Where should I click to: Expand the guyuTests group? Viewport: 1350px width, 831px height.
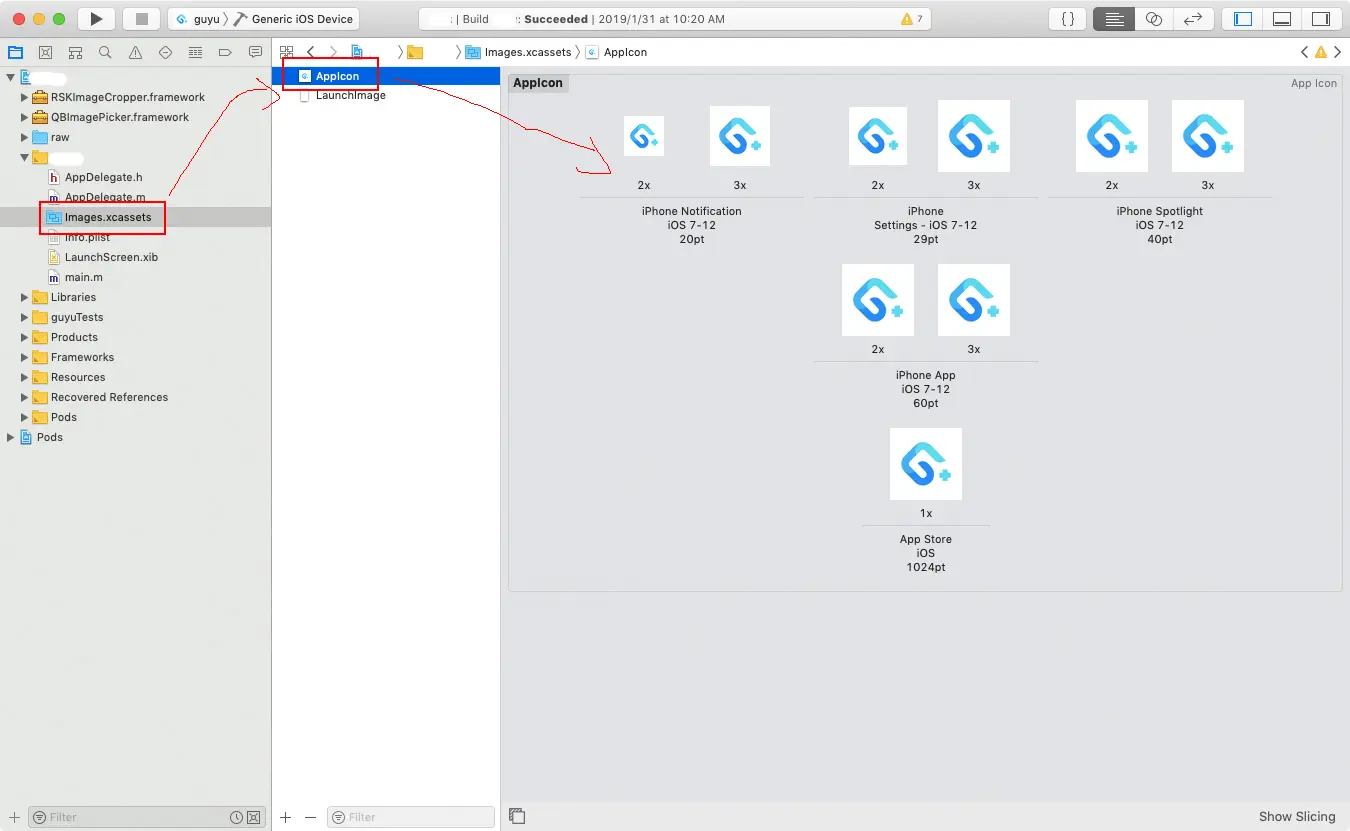pyautogui.click(x=25, y=317)
